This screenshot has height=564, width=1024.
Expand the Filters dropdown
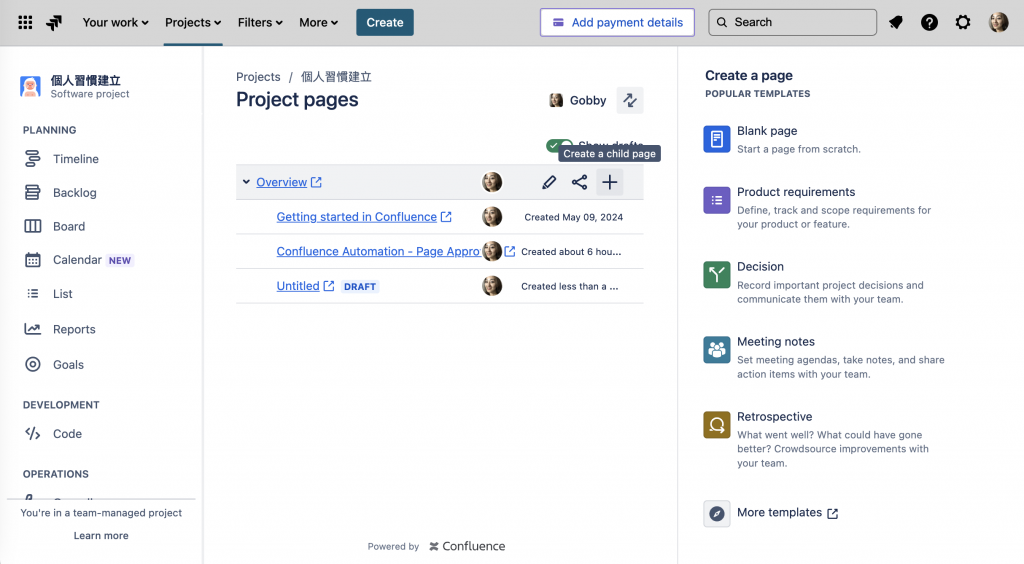pos(260,23)
